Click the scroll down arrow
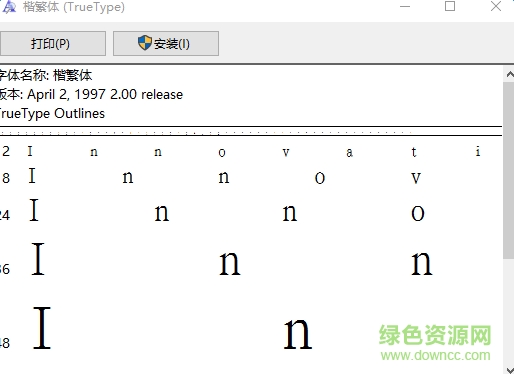 coord(509,370)
